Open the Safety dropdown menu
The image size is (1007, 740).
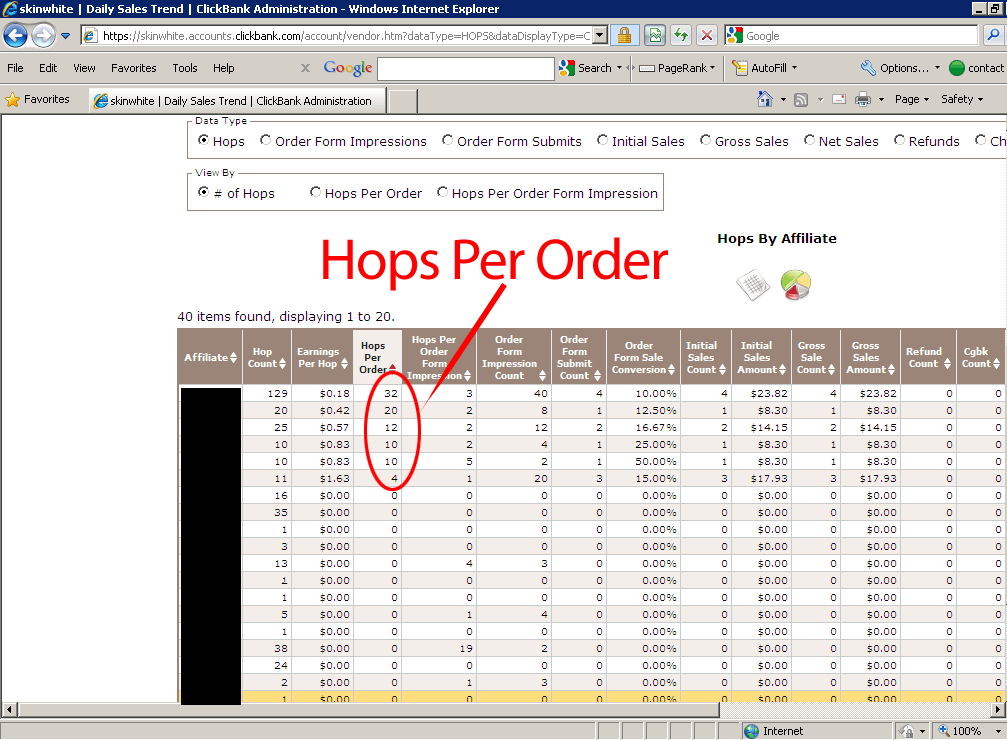click(962, 99)
